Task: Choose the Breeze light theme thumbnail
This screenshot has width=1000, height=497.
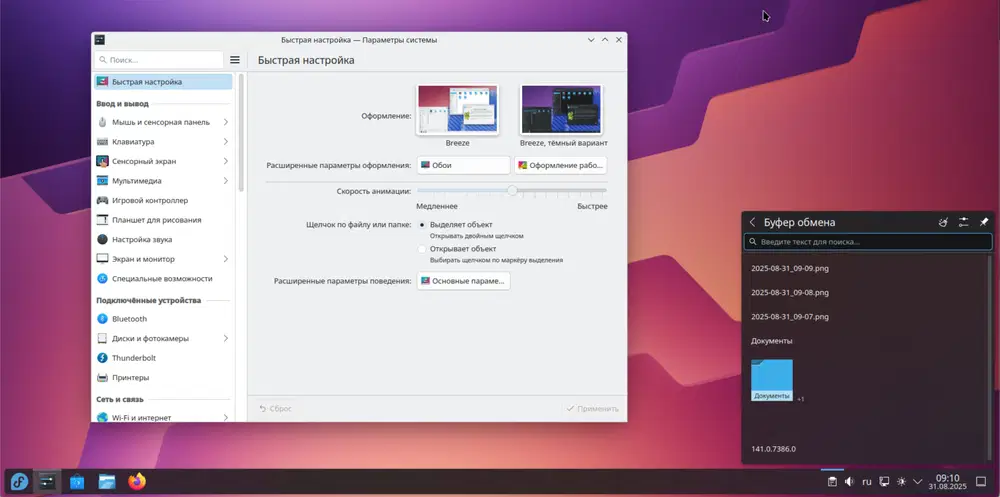Action: pos(457,109)
